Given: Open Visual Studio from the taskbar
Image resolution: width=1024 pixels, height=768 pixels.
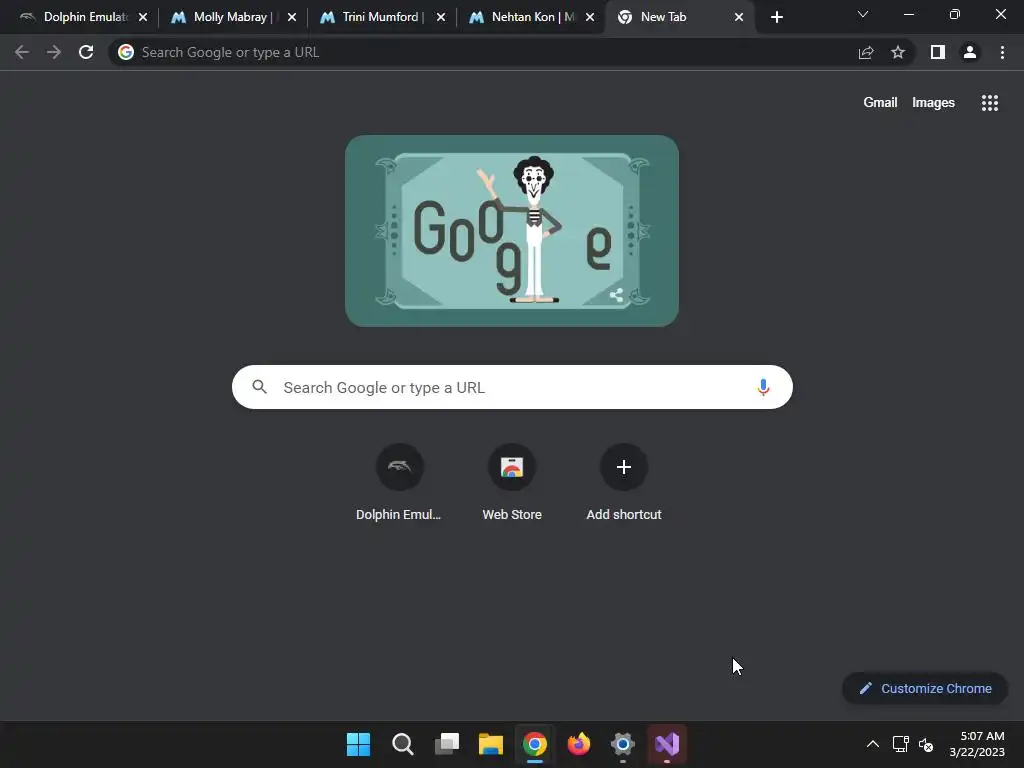Looking at the screenshot, I should [x=667, y=744].
